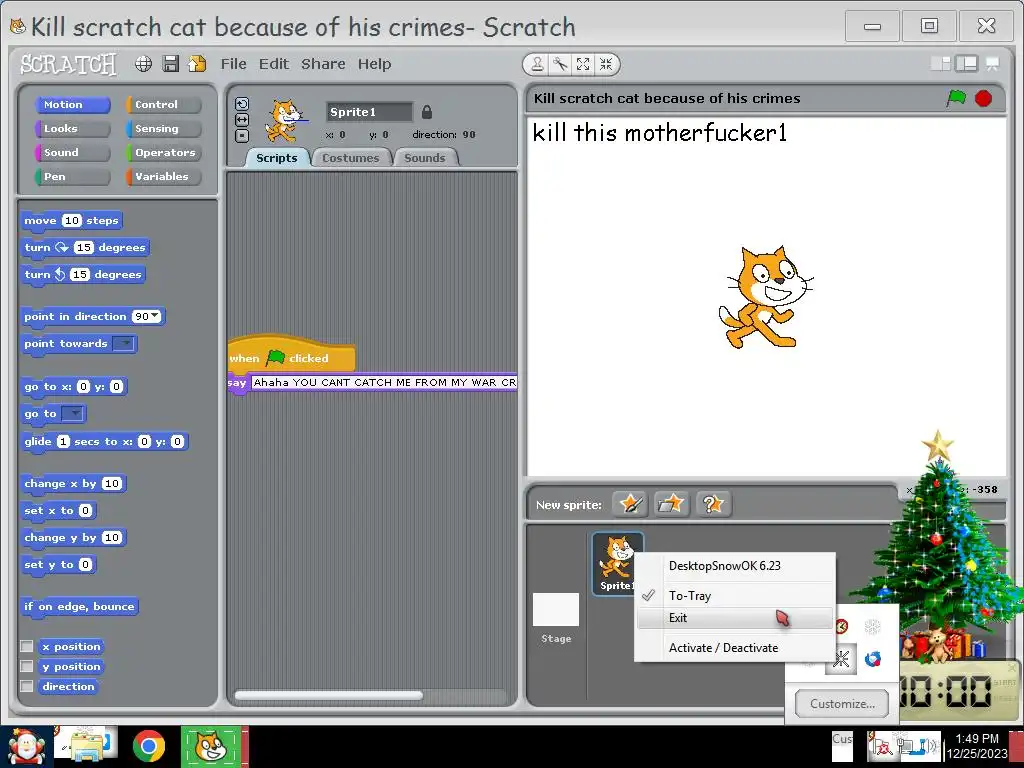Image resolution: width=1024 pixels, height=768 pixels.
Task: Click the Customize... tray button
Action: [x=842, y=703]
